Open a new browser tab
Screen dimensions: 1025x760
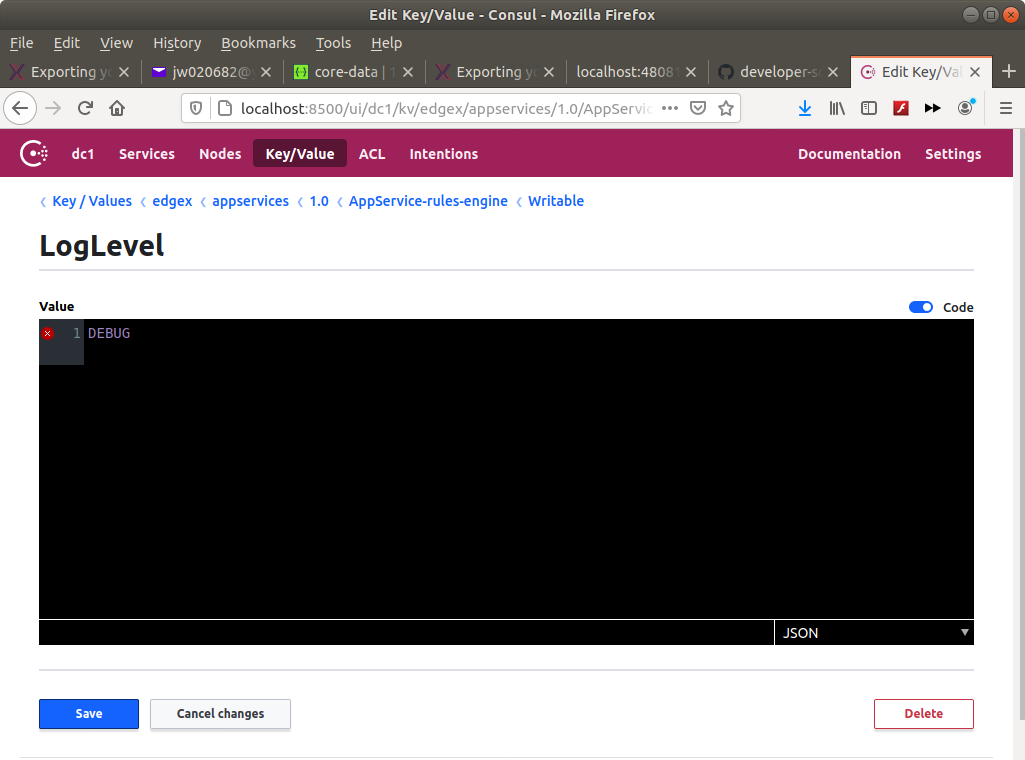(x=1009, y=71)
